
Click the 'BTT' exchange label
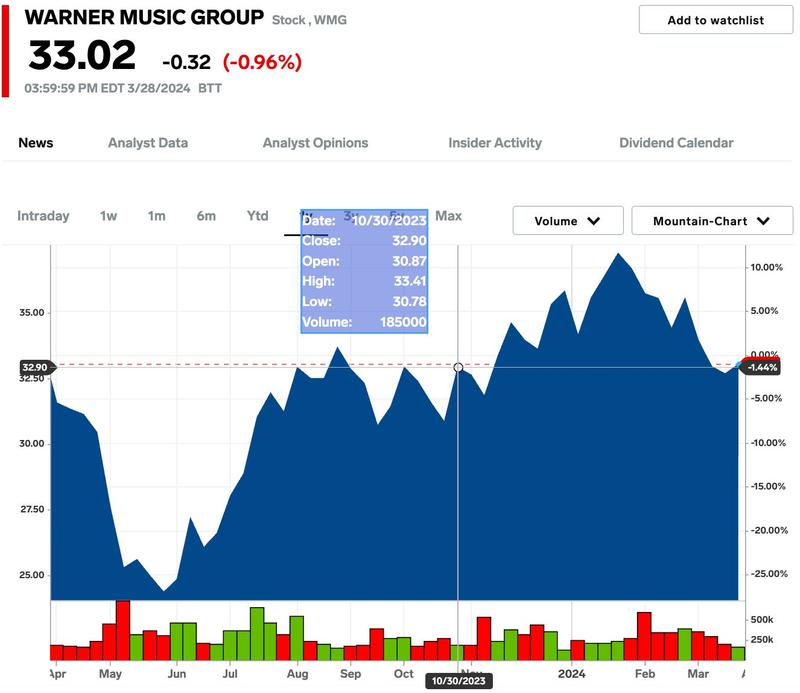210,88
